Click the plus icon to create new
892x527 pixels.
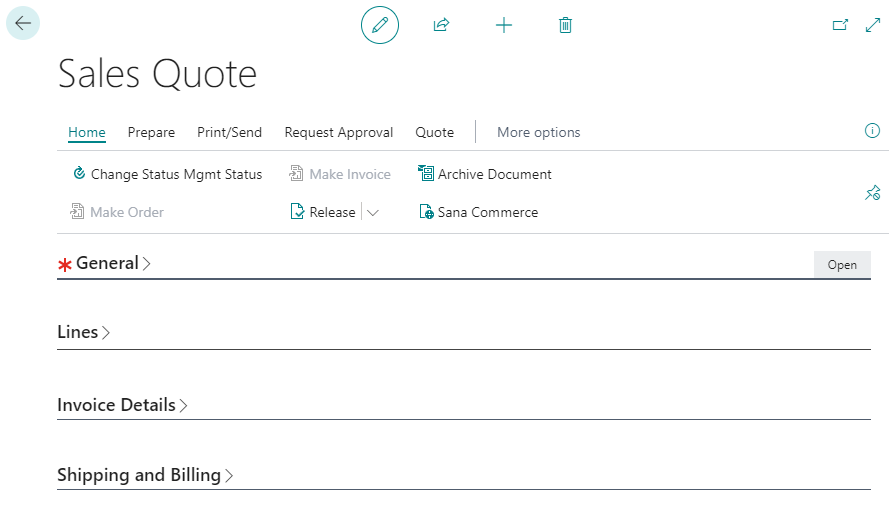click(x=504, y=25)
